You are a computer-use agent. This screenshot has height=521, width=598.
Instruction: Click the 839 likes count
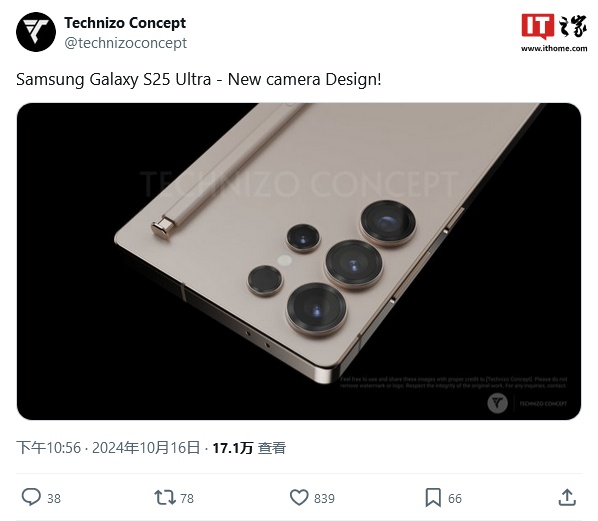tap(324, 498)
